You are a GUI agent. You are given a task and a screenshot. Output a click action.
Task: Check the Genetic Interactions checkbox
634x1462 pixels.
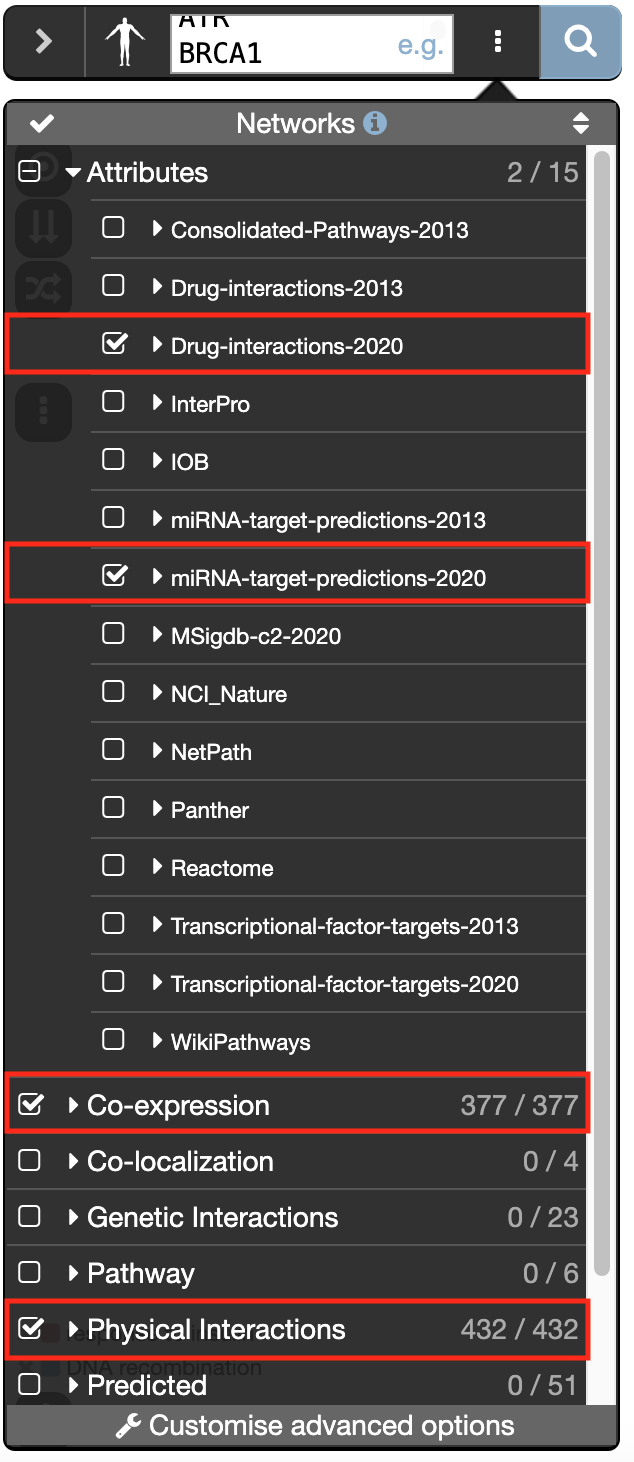tap(30, 1216)
